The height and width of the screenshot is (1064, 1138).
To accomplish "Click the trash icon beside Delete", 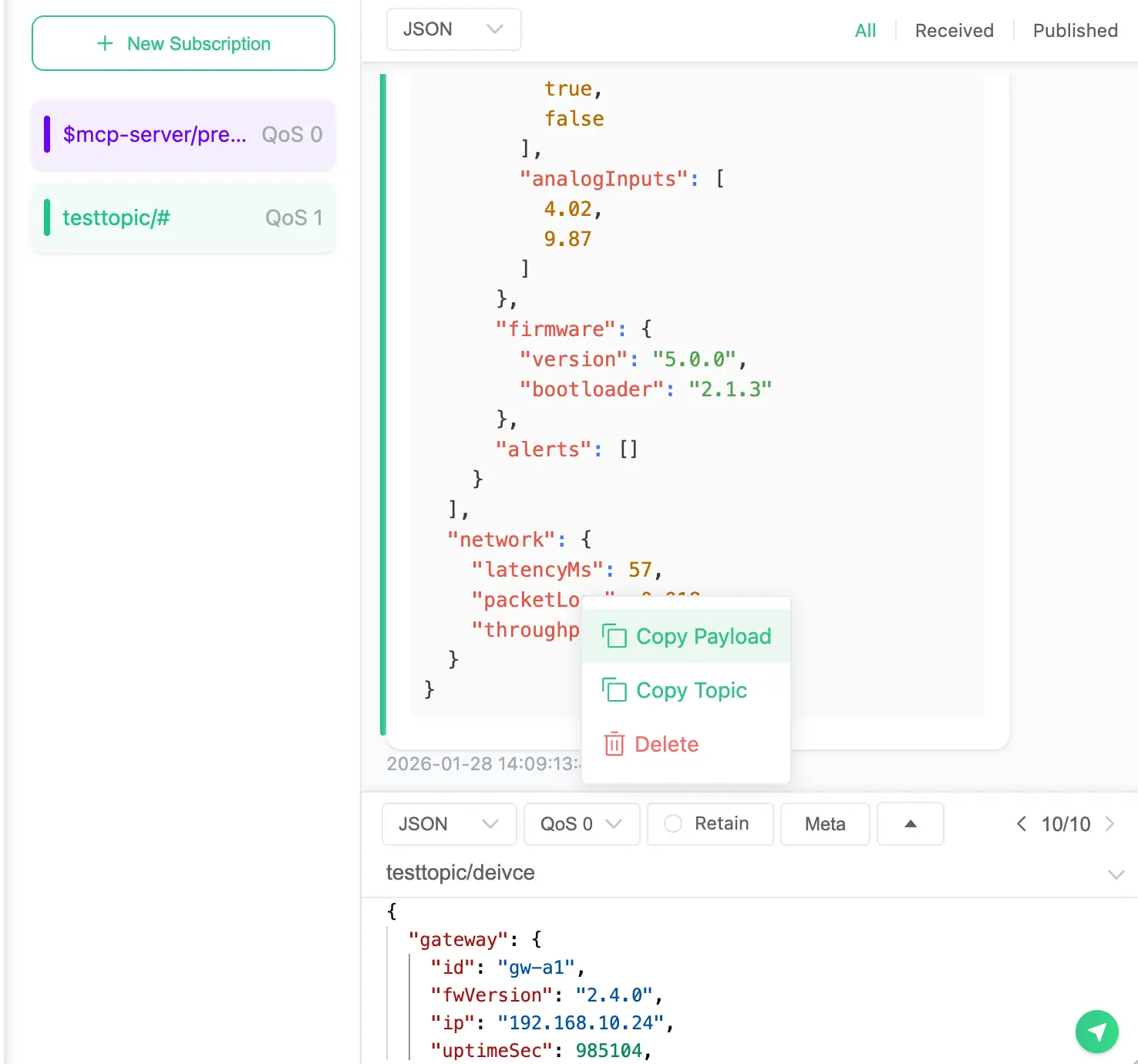I will 614,744.
